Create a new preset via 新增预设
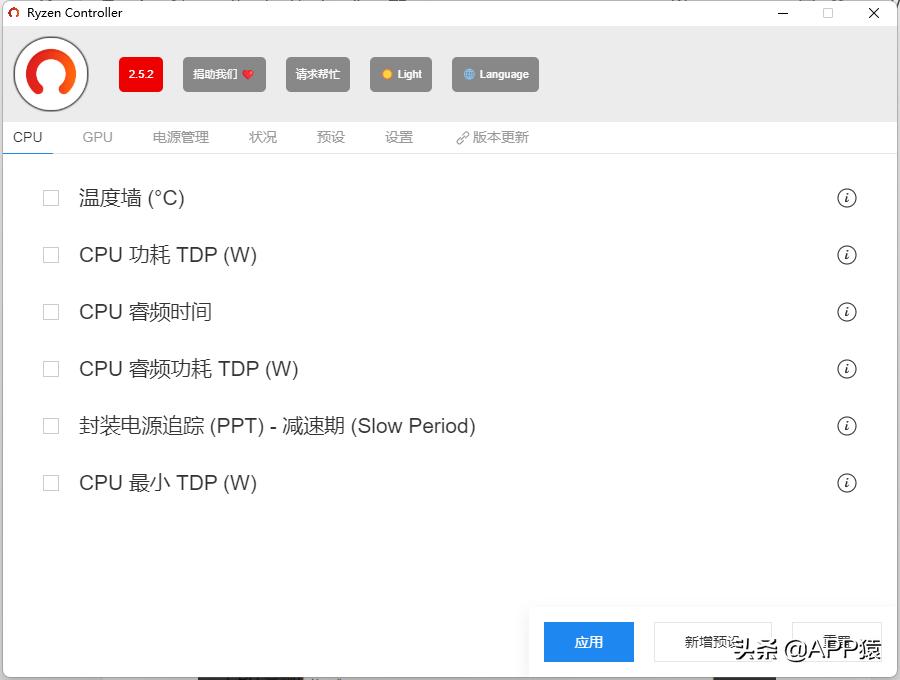The height and width of the screenshot is (680, 900). point(712,642)
